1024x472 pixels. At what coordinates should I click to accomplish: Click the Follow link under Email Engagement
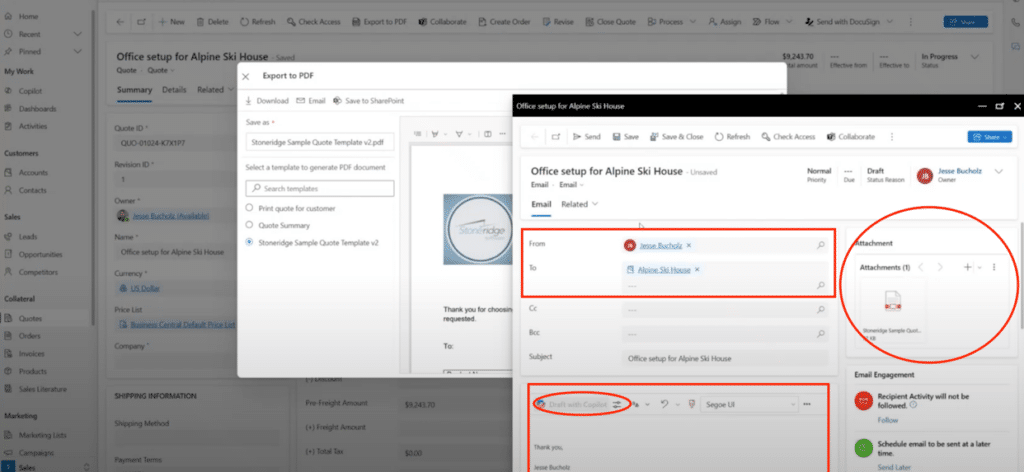click(x=889, y=421)
